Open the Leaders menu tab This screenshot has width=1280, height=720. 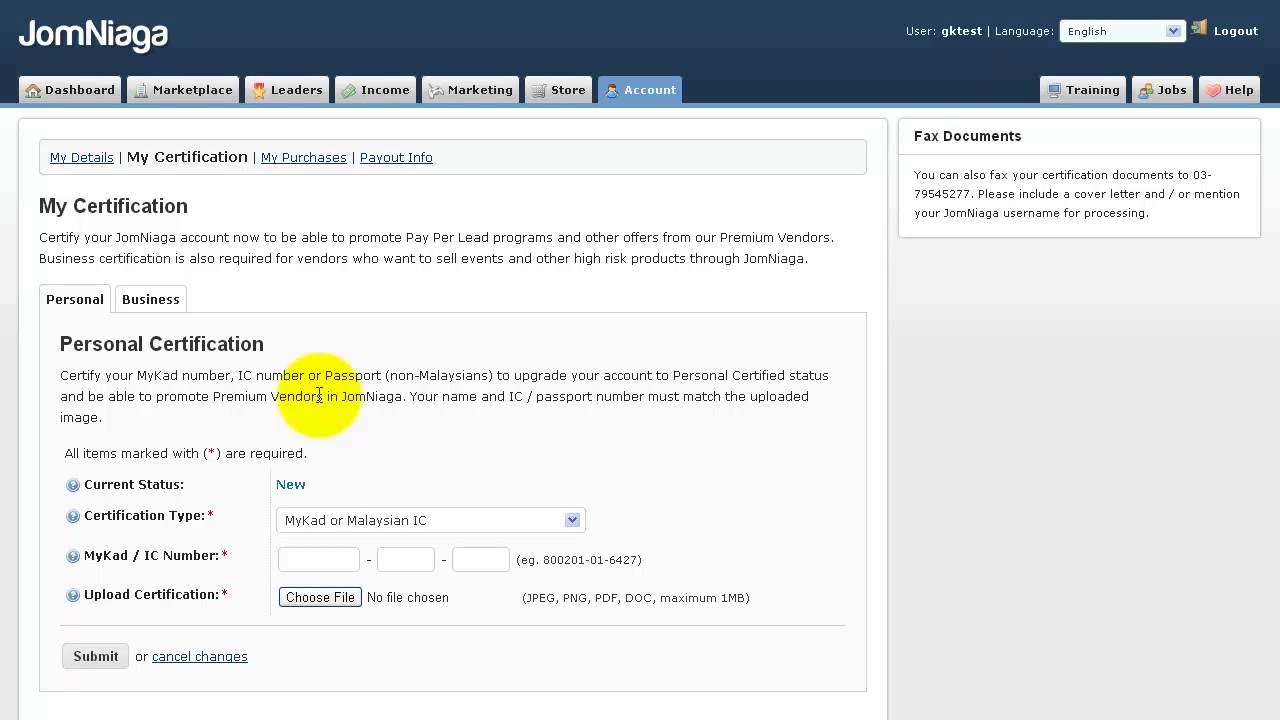tap(287, 90)
